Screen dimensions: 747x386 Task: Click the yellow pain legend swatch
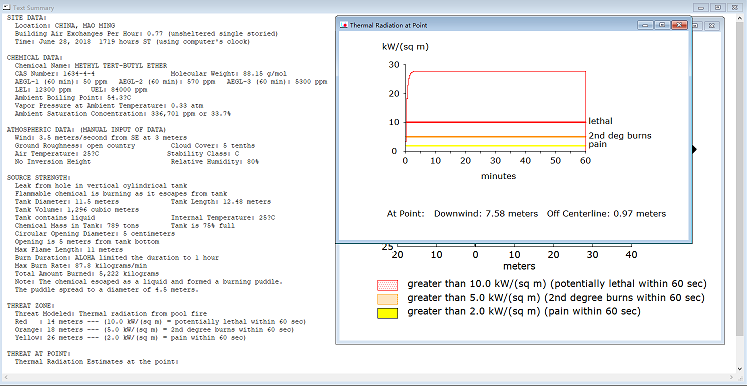387,313
